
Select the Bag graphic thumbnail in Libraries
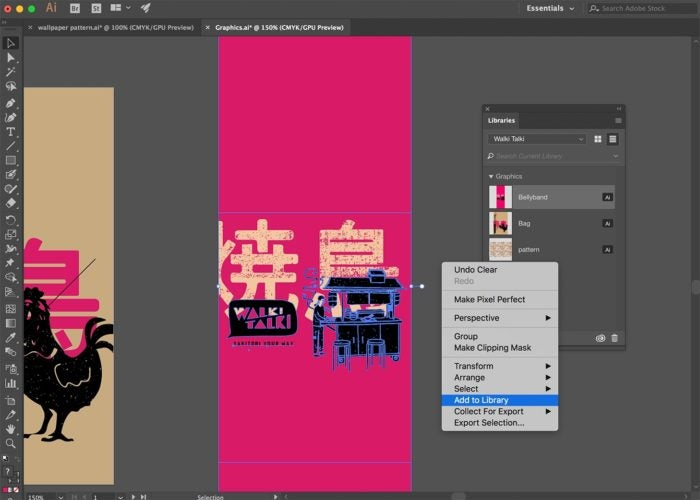click(500, 223)
